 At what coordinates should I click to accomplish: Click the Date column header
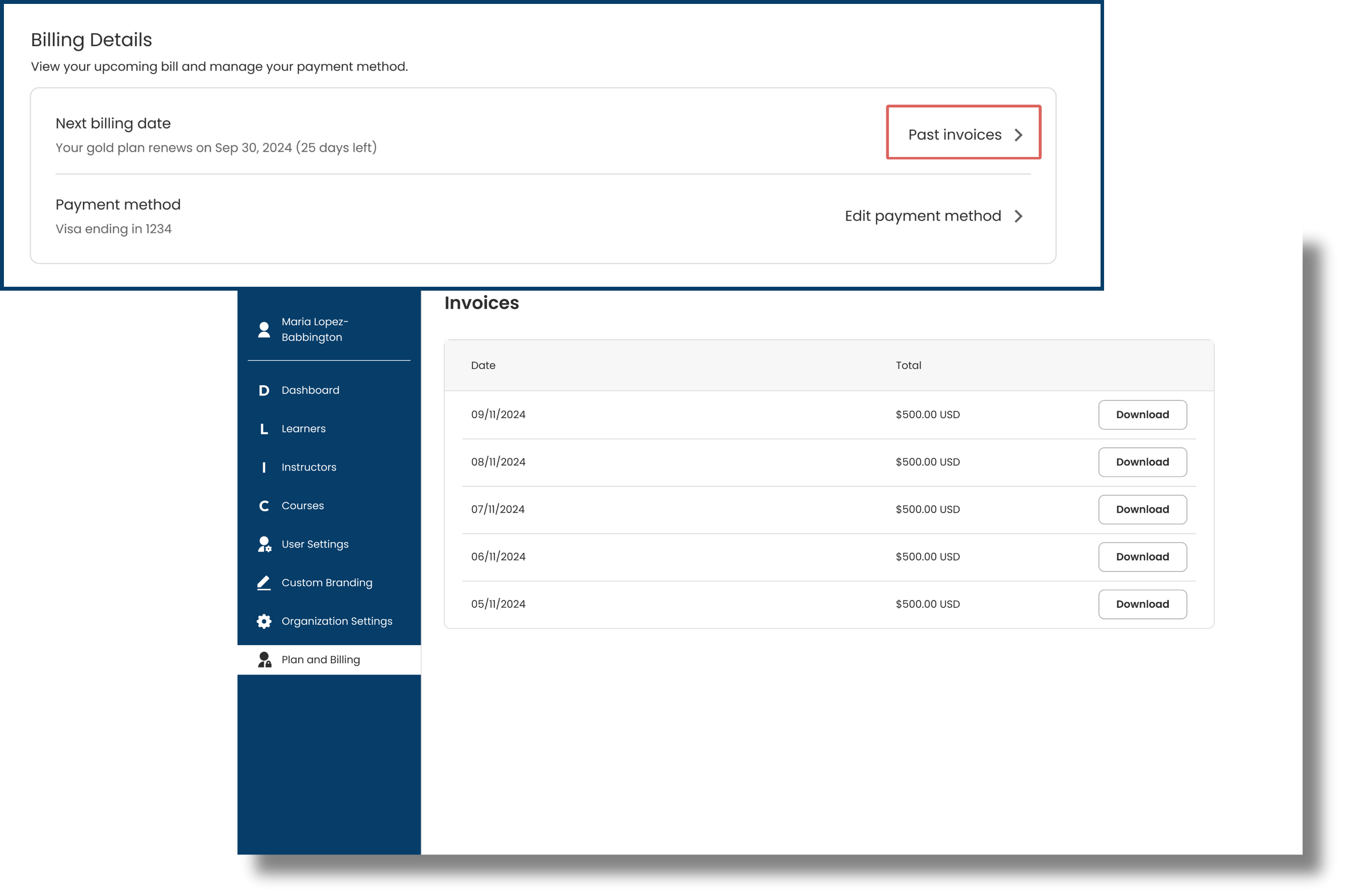[x=483, y=365]
